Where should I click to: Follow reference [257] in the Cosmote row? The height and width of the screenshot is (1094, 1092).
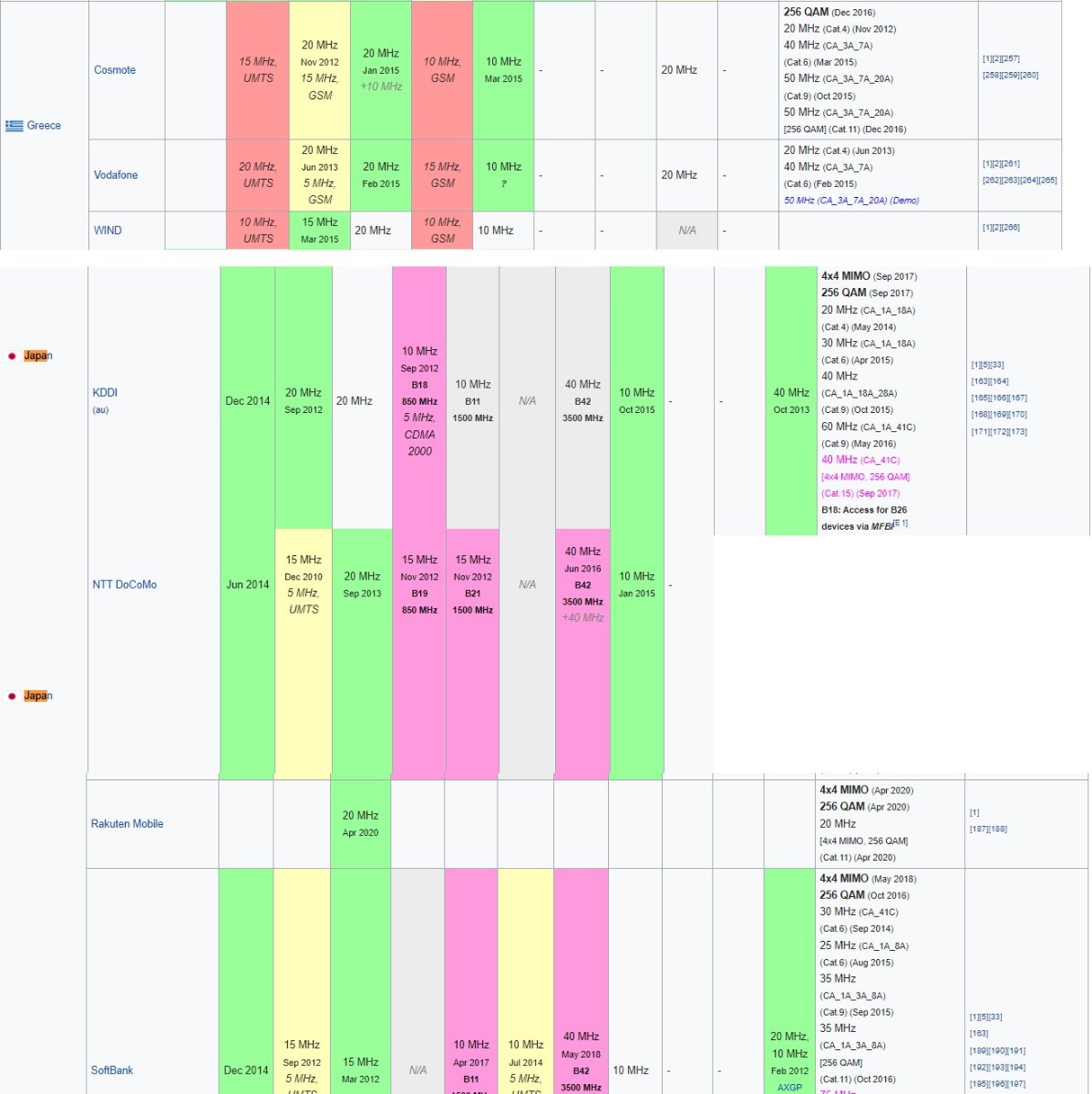coord(1011,58)
